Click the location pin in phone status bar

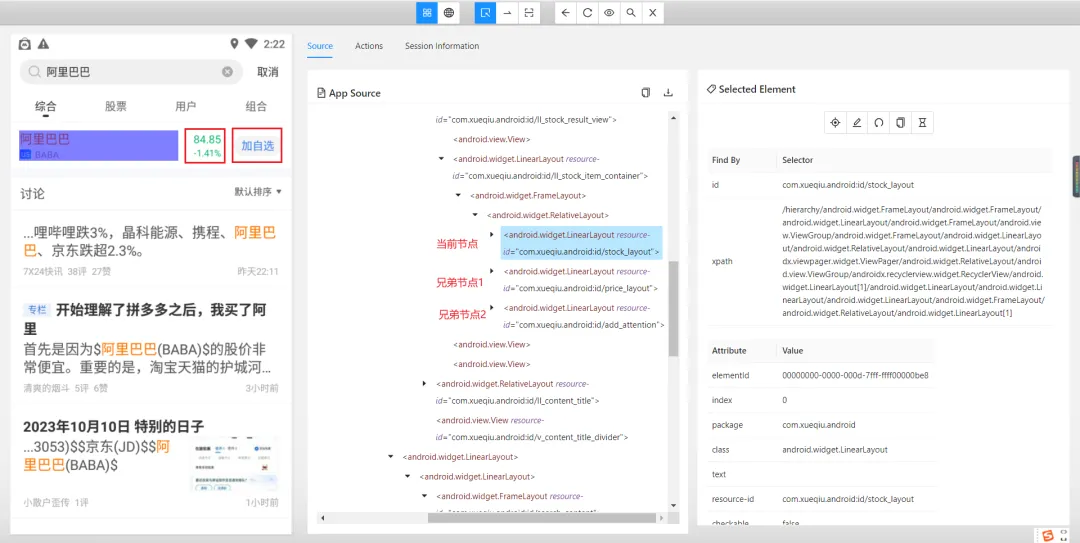point(234,44)
